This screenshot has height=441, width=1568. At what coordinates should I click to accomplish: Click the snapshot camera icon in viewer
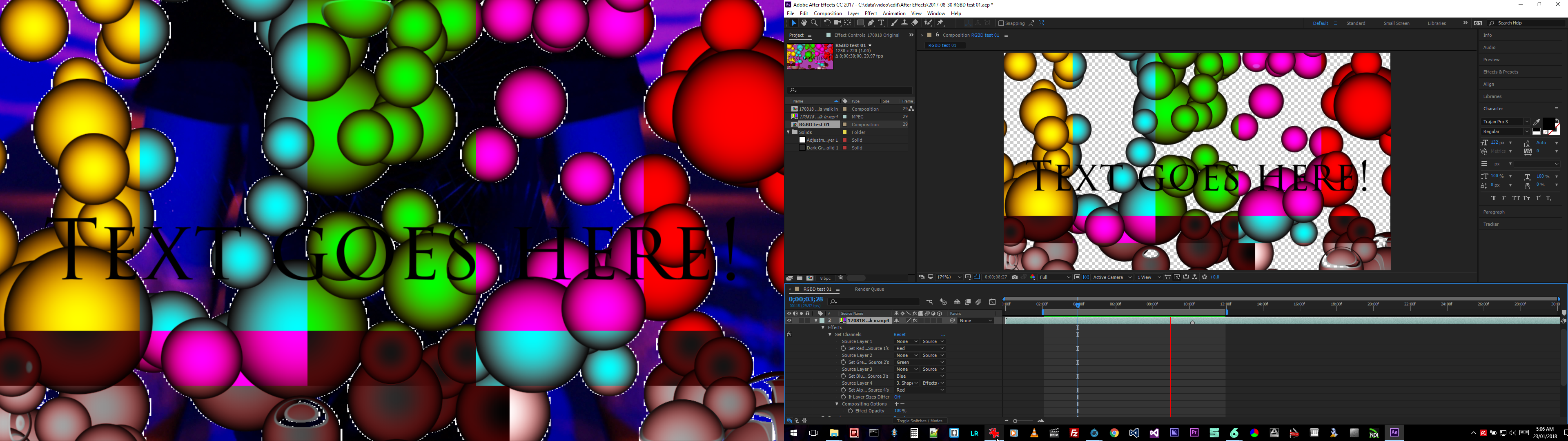[x=1015, y=277]
